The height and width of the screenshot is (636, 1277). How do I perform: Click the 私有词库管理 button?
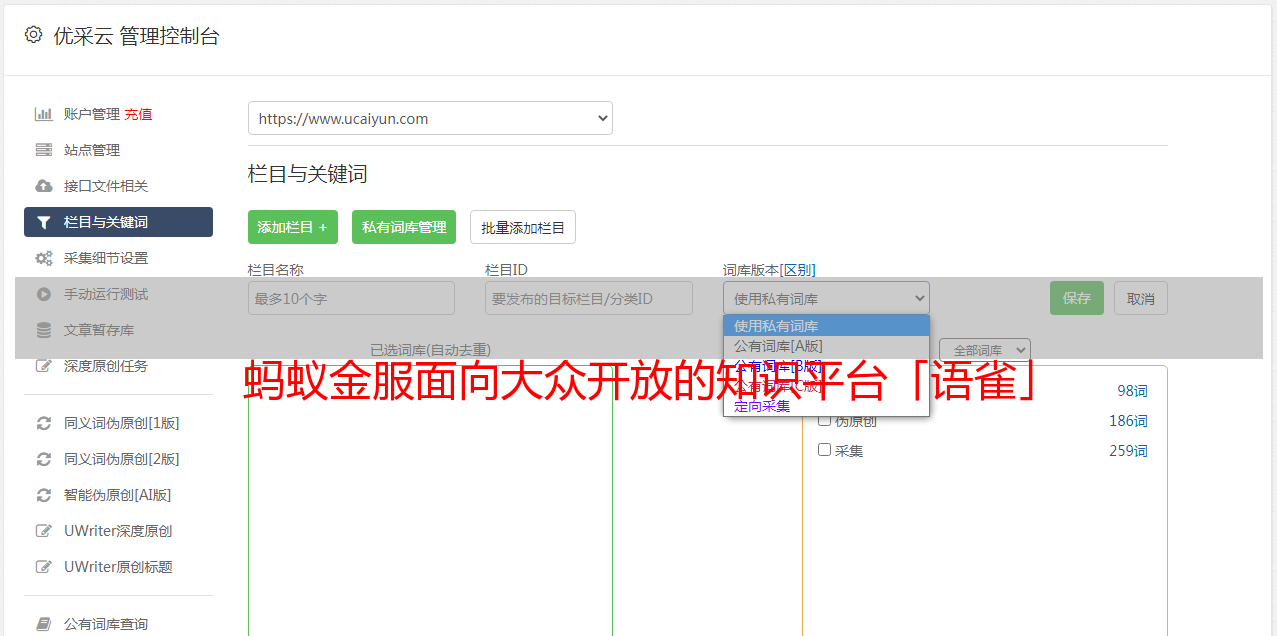pos(404,227)
